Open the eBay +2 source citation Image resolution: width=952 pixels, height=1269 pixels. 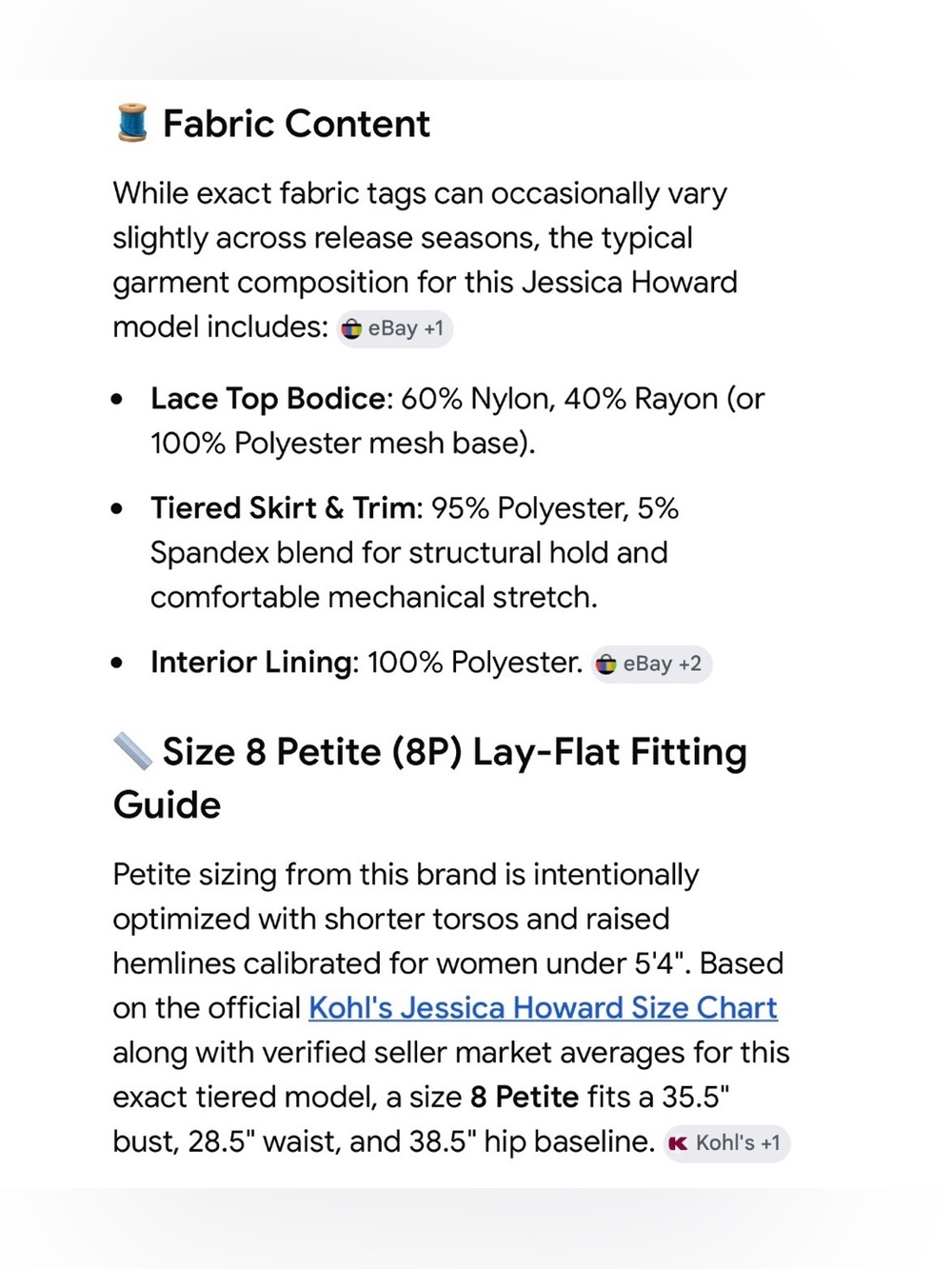[651, 664]
